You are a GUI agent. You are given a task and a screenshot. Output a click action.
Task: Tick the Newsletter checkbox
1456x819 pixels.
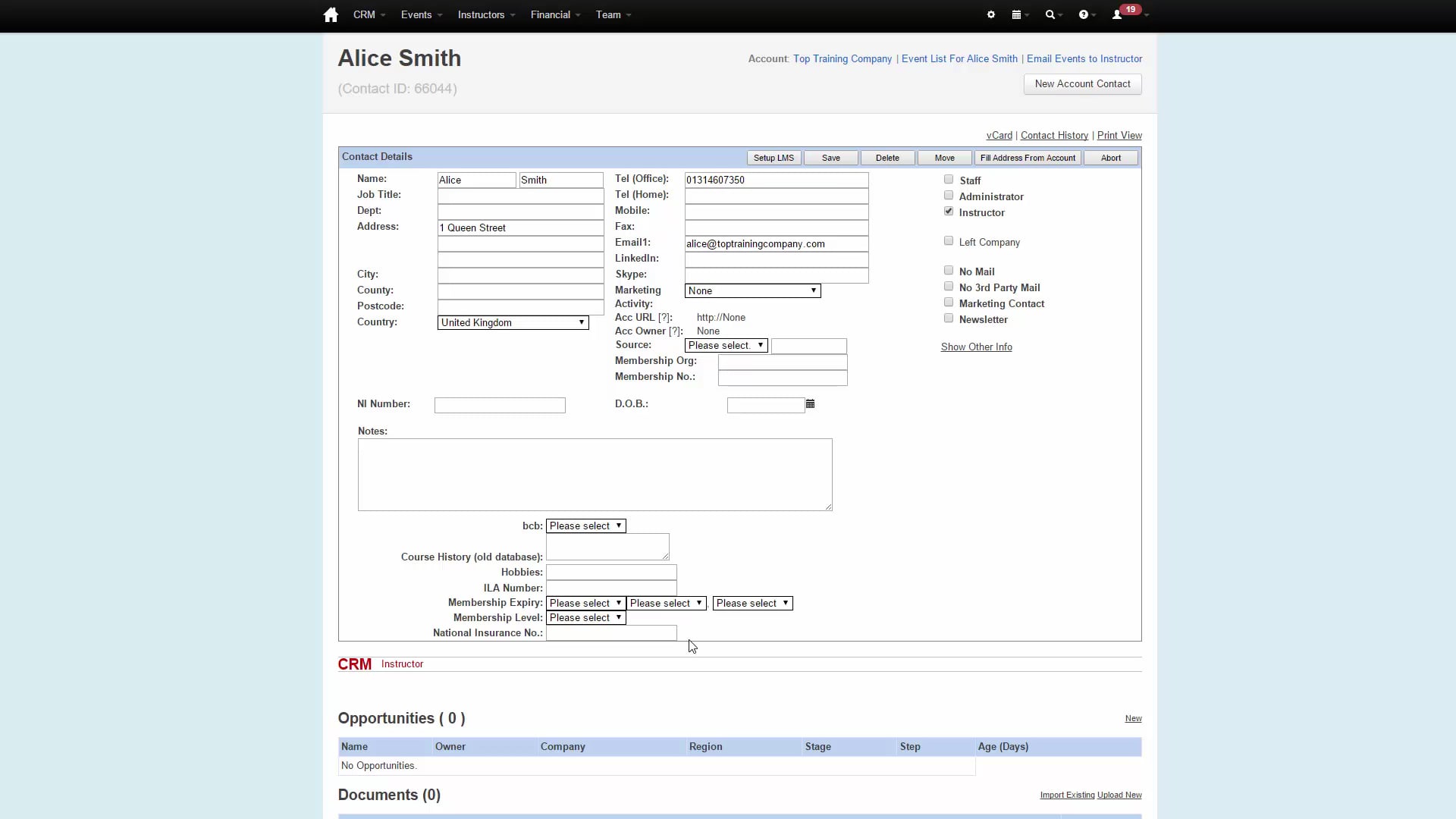coord(949,318)
